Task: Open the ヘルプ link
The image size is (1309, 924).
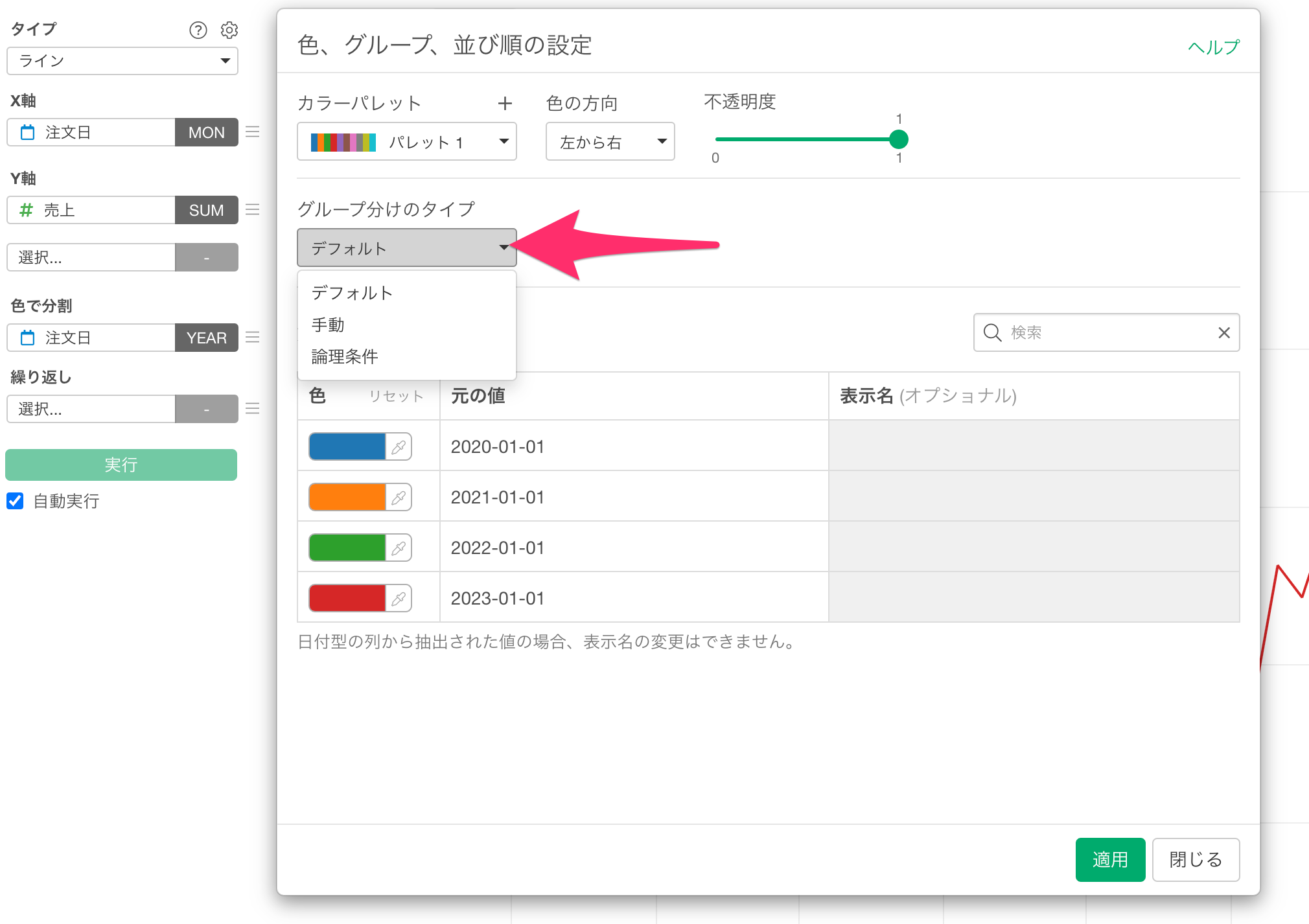Action: 1213,47
